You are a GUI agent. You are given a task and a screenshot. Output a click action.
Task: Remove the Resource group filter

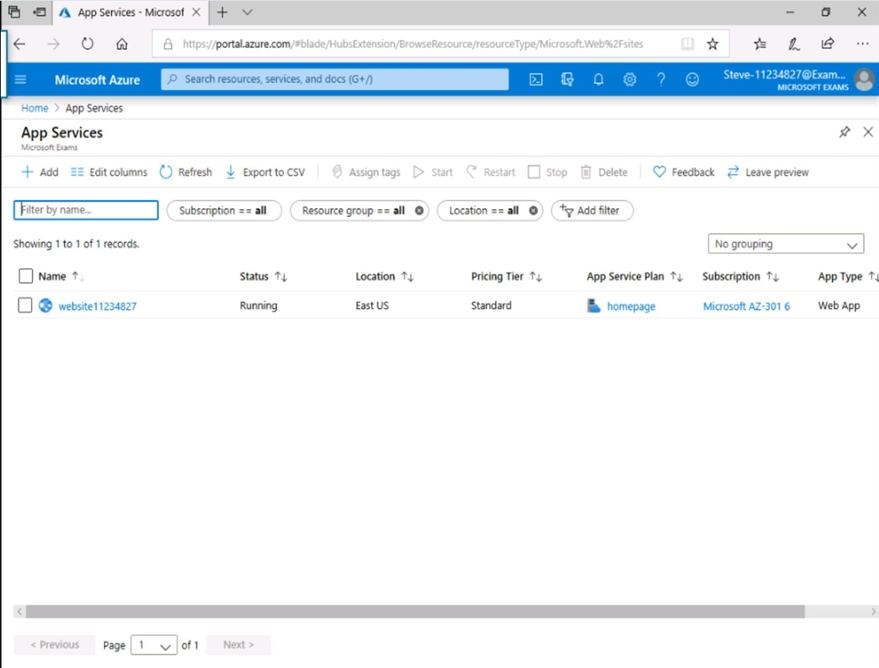point(419,211)
